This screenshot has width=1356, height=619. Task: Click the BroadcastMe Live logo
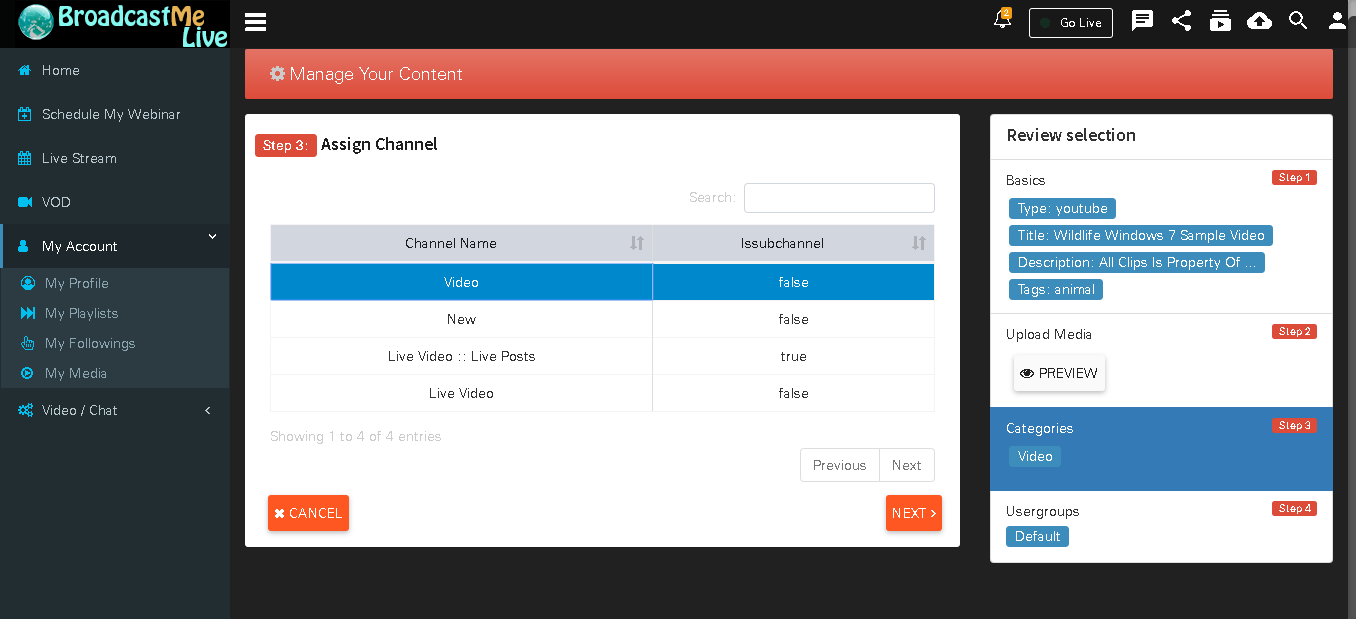[x=122, y=25]
